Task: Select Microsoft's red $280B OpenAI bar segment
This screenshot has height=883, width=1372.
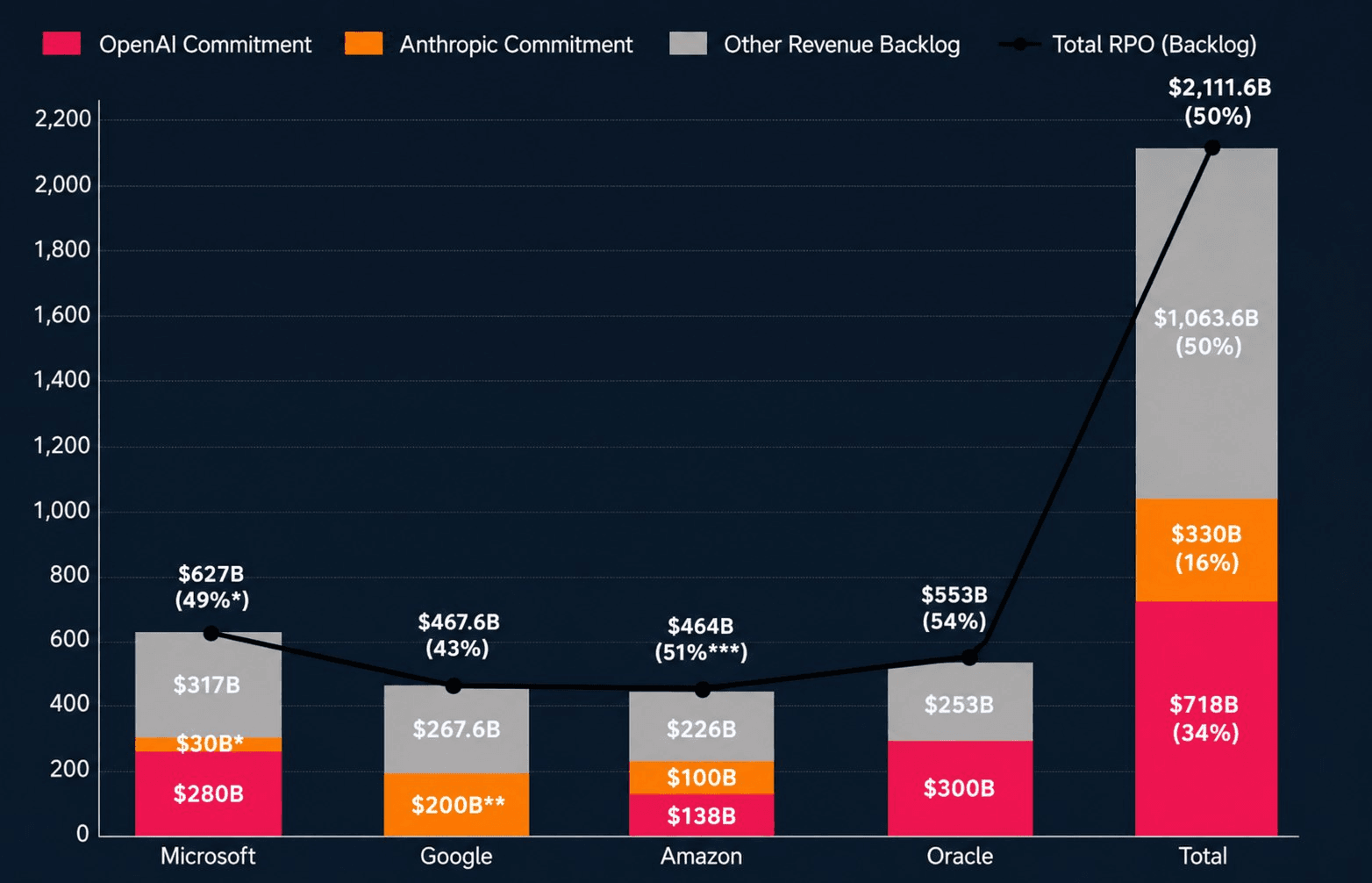Action: pyautogui.click(x=209, y=793)
